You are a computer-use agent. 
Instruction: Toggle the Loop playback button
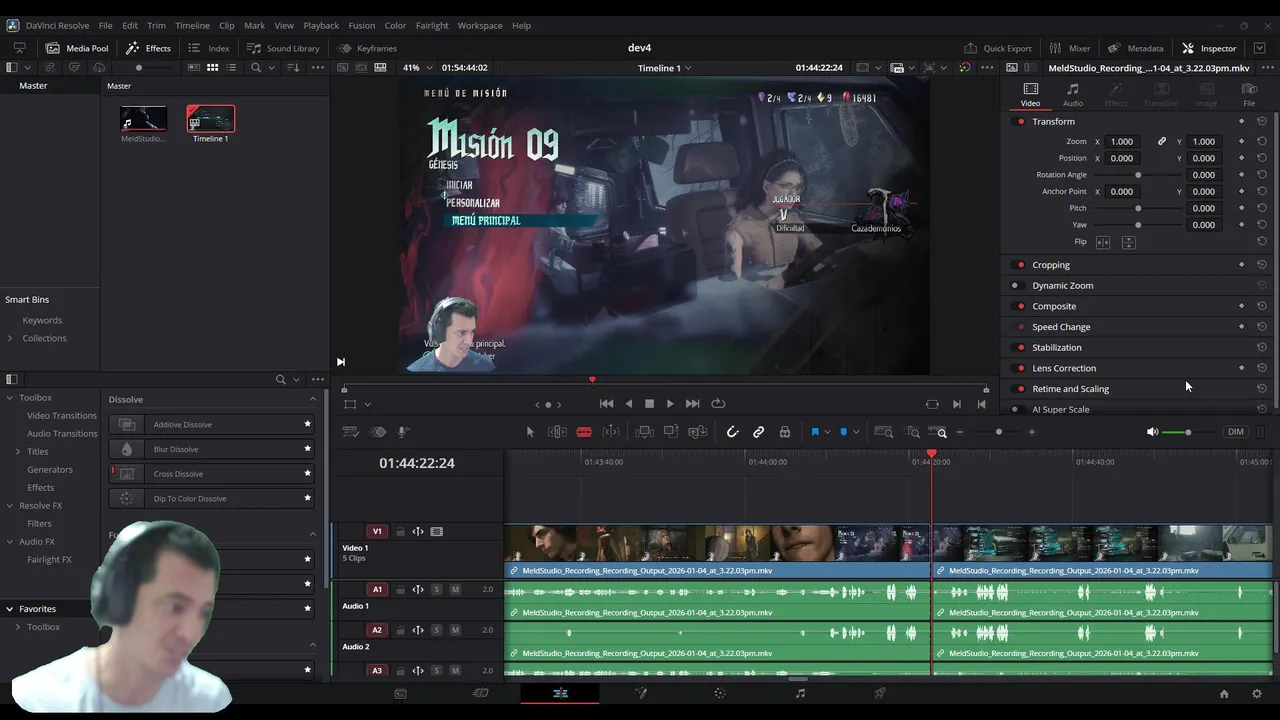coord(718,404)
